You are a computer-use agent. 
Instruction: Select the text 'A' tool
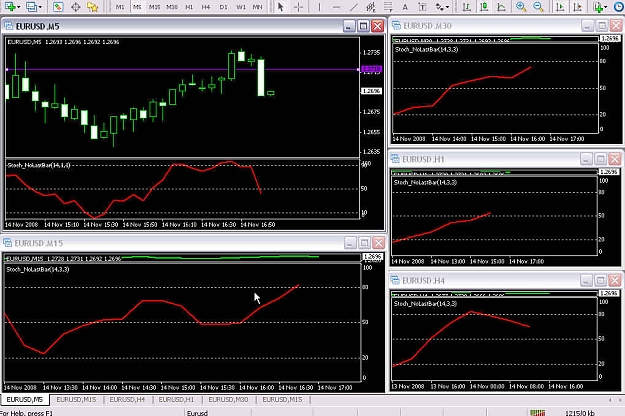405,7
